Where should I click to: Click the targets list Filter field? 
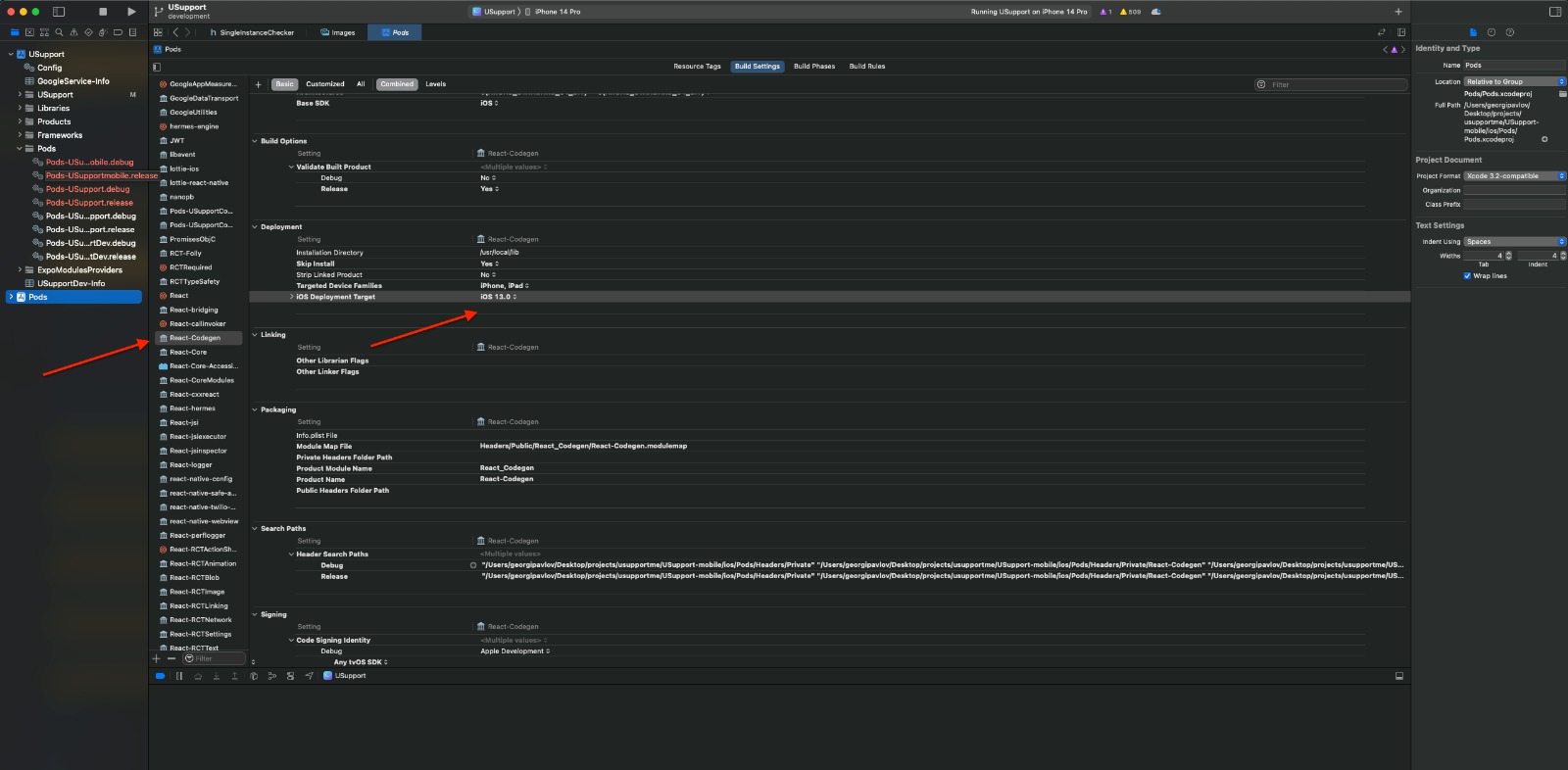click(x=214, y=658)
